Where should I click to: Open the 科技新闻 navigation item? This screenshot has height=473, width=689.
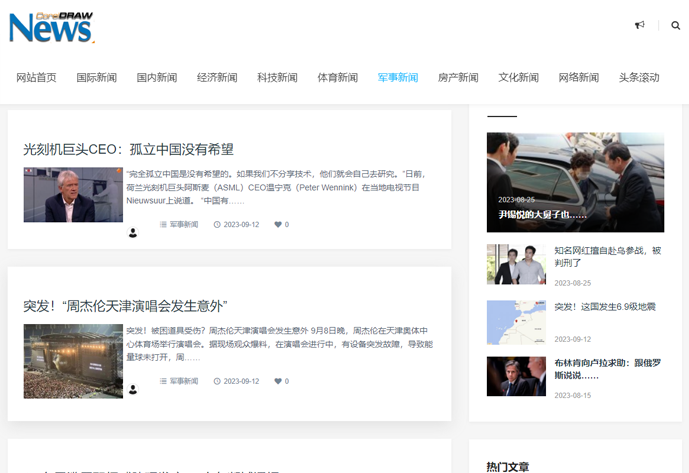coord(277,78)
